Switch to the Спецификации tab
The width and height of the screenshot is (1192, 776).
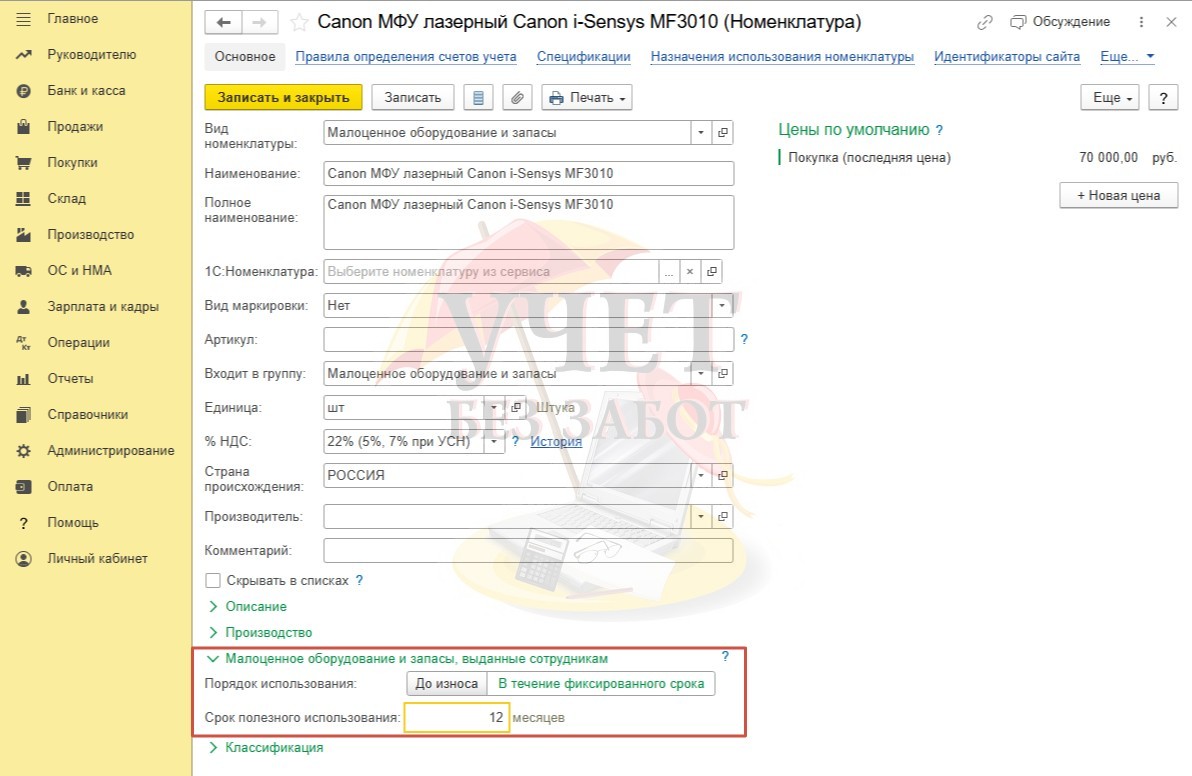point(583,57)
